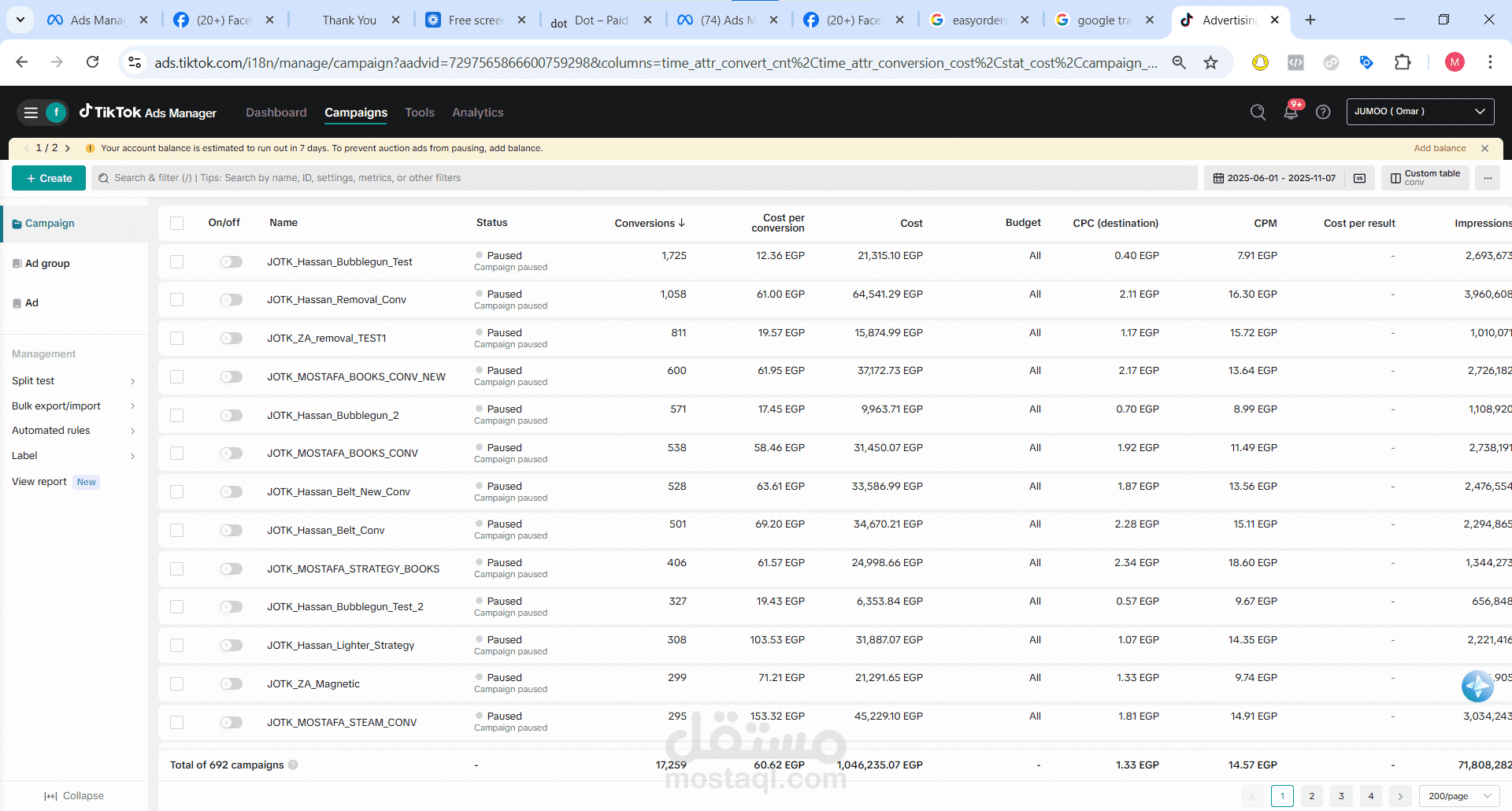Screen dimensions: 1512x811
Task: Expand the Automated rules submenu
Action: 73,431
